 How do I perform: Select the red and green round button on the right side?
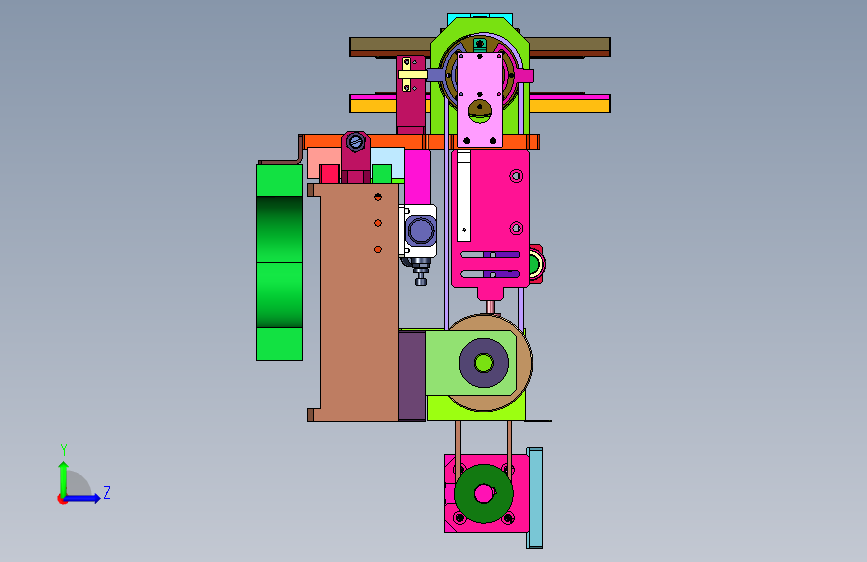[x=536, y=264]
